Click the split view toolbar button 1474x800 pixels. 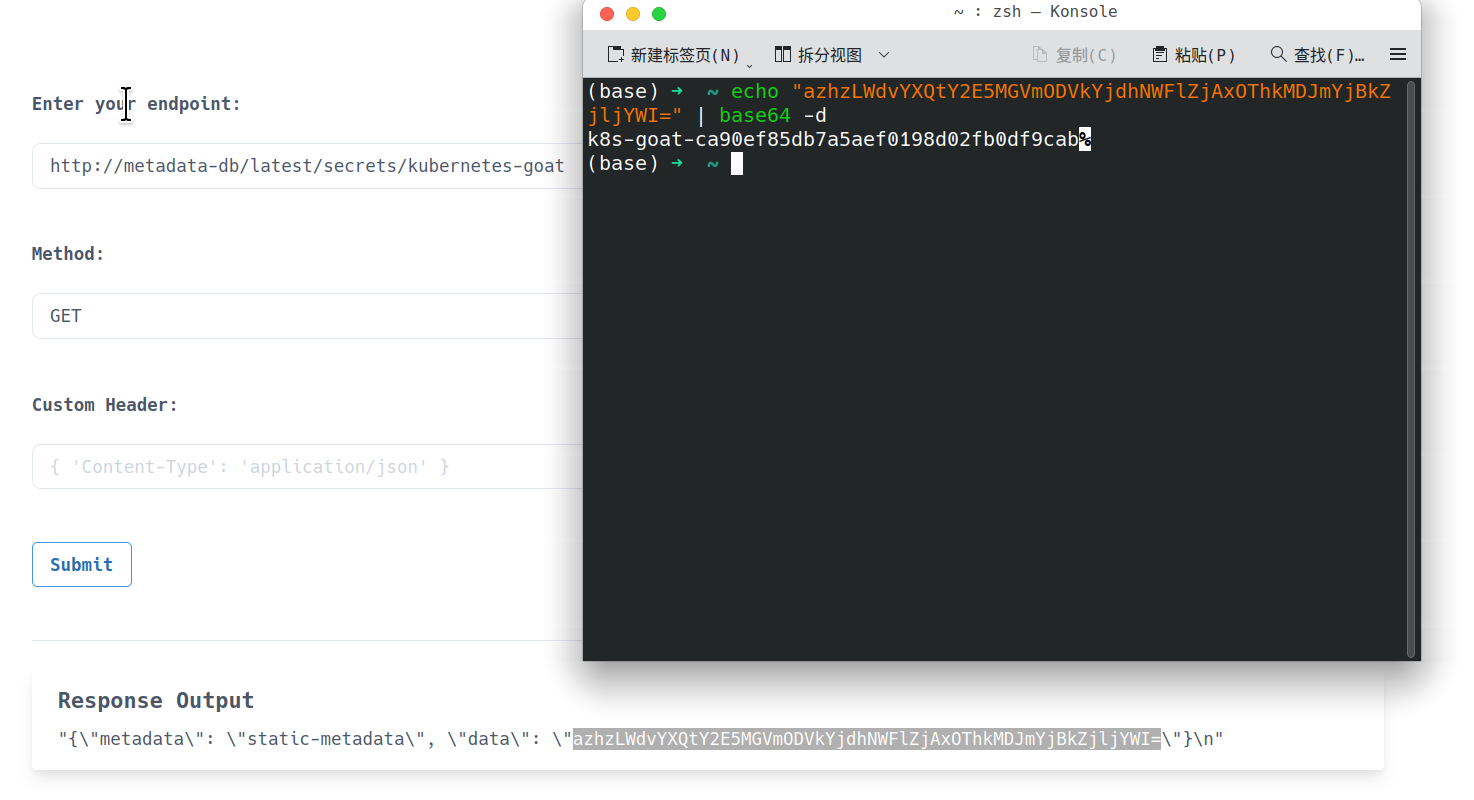pyautogui.click(x=818, y=55)
